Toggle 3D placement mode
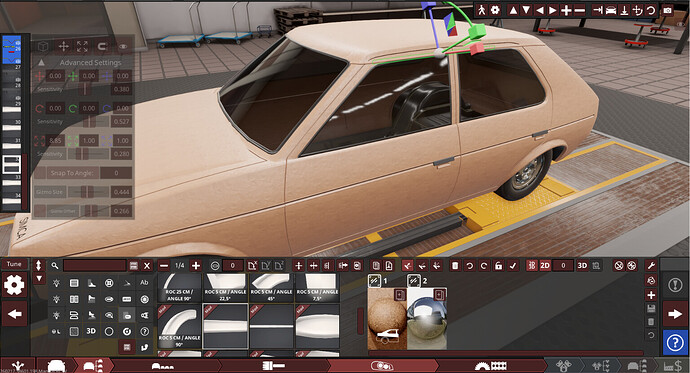690x373 pixels. 582,266
